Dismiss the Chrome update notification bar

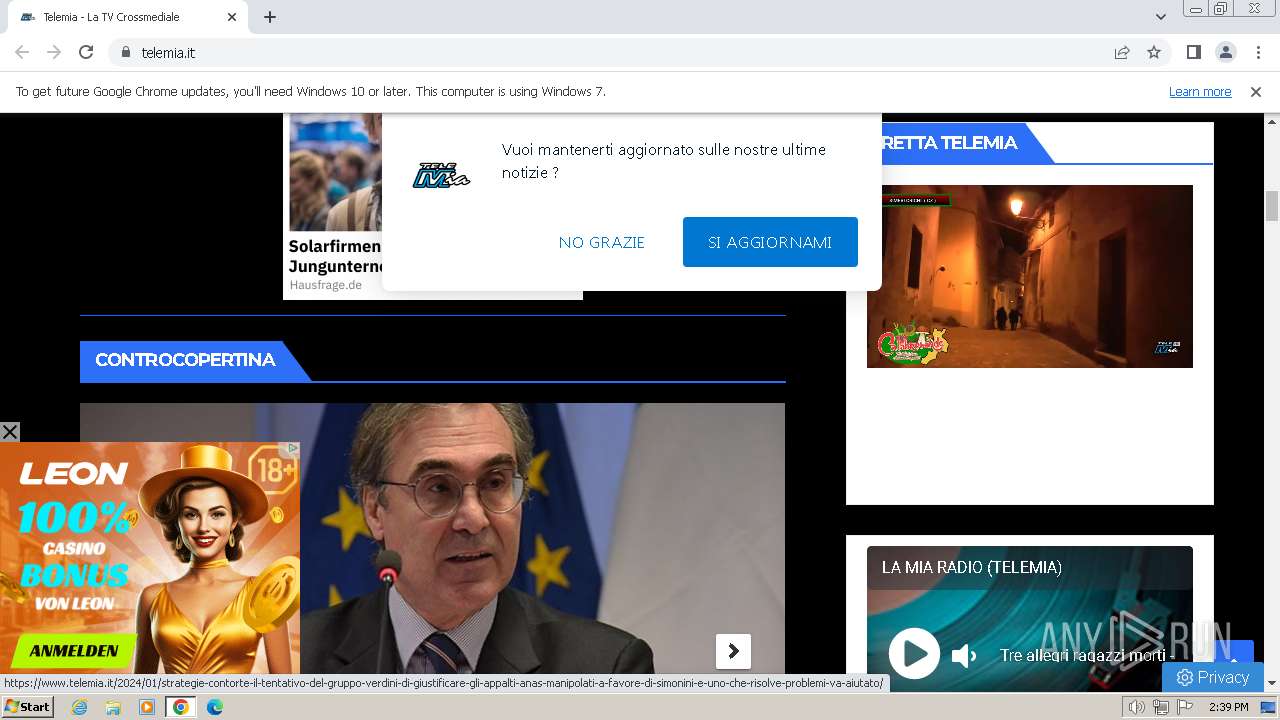tap(1256, 92)
